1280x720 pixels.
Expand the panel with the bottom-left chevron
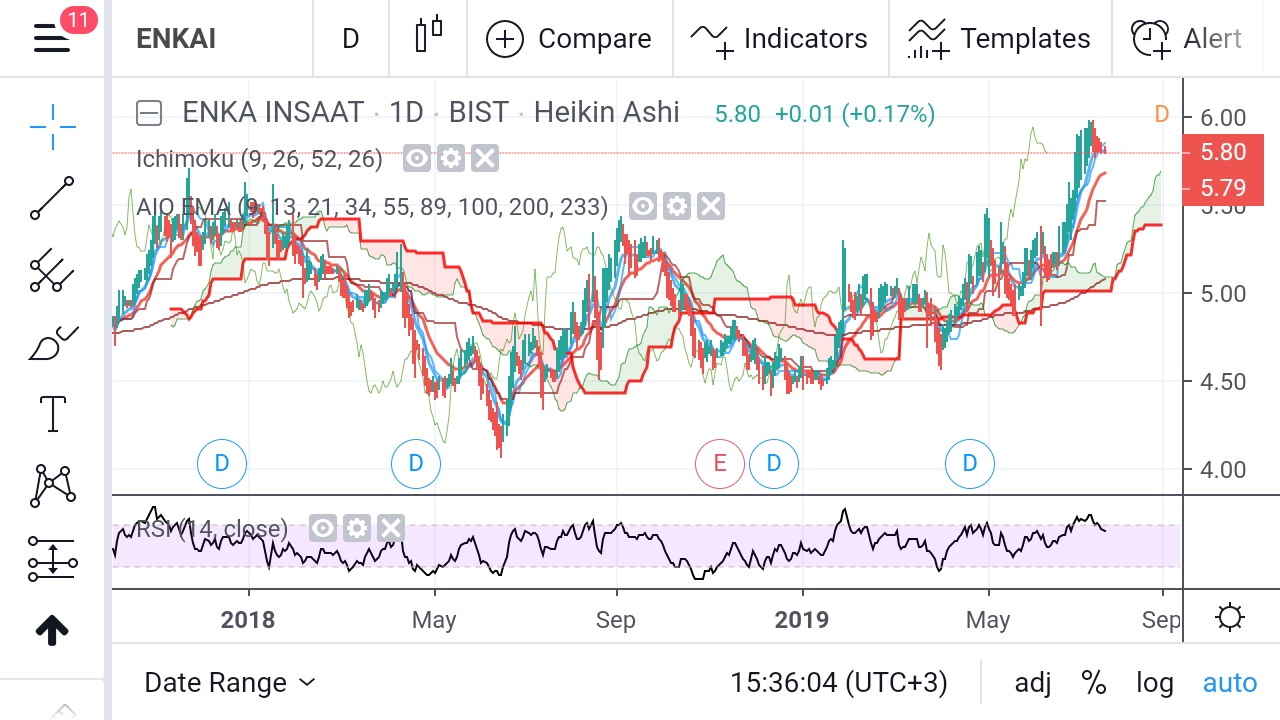[x=62, y=711]
